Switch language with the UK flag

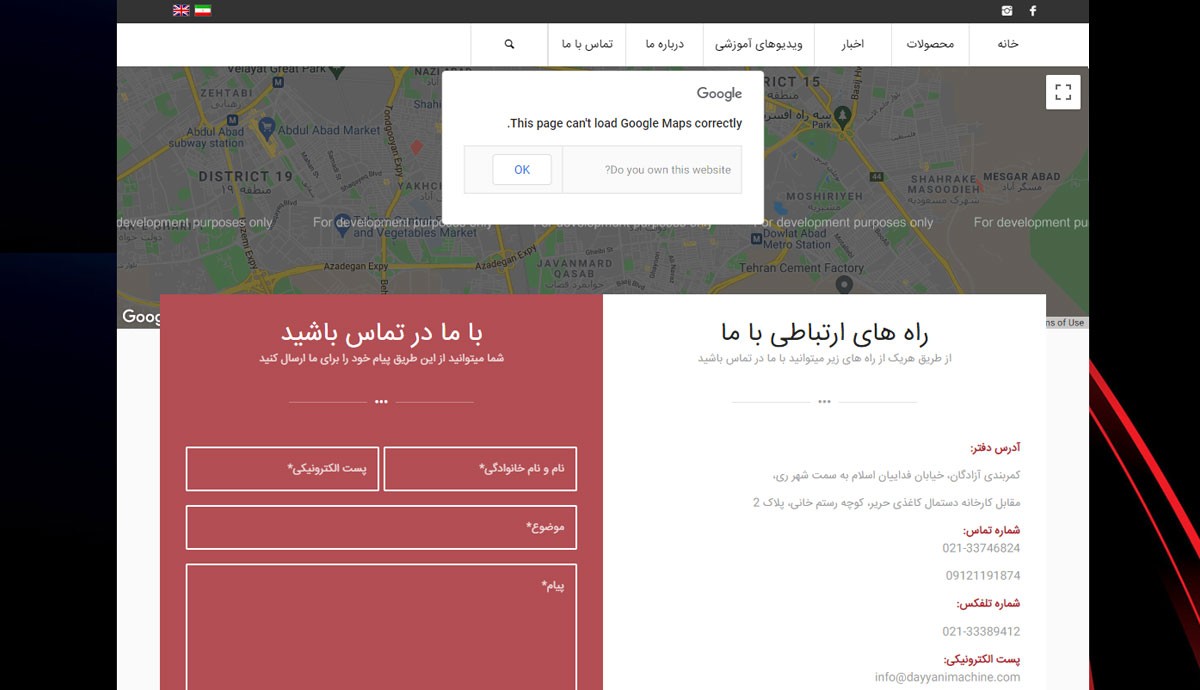(x=181, y=10)
